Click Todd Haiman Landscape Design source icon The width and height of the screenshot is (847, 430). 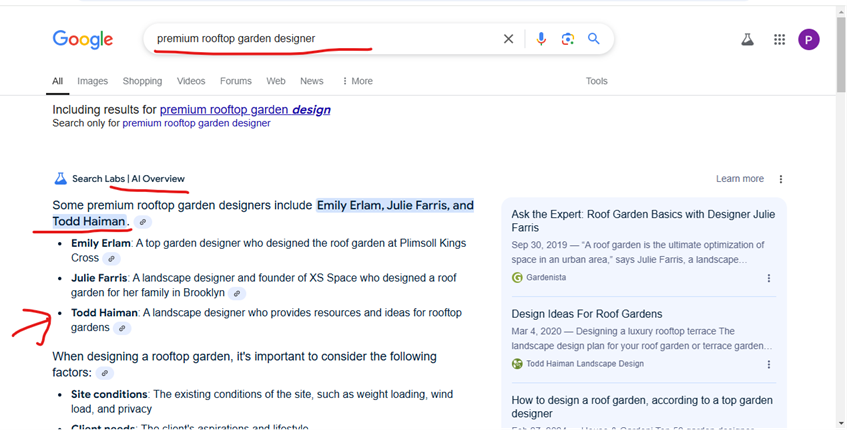(517, 364)
